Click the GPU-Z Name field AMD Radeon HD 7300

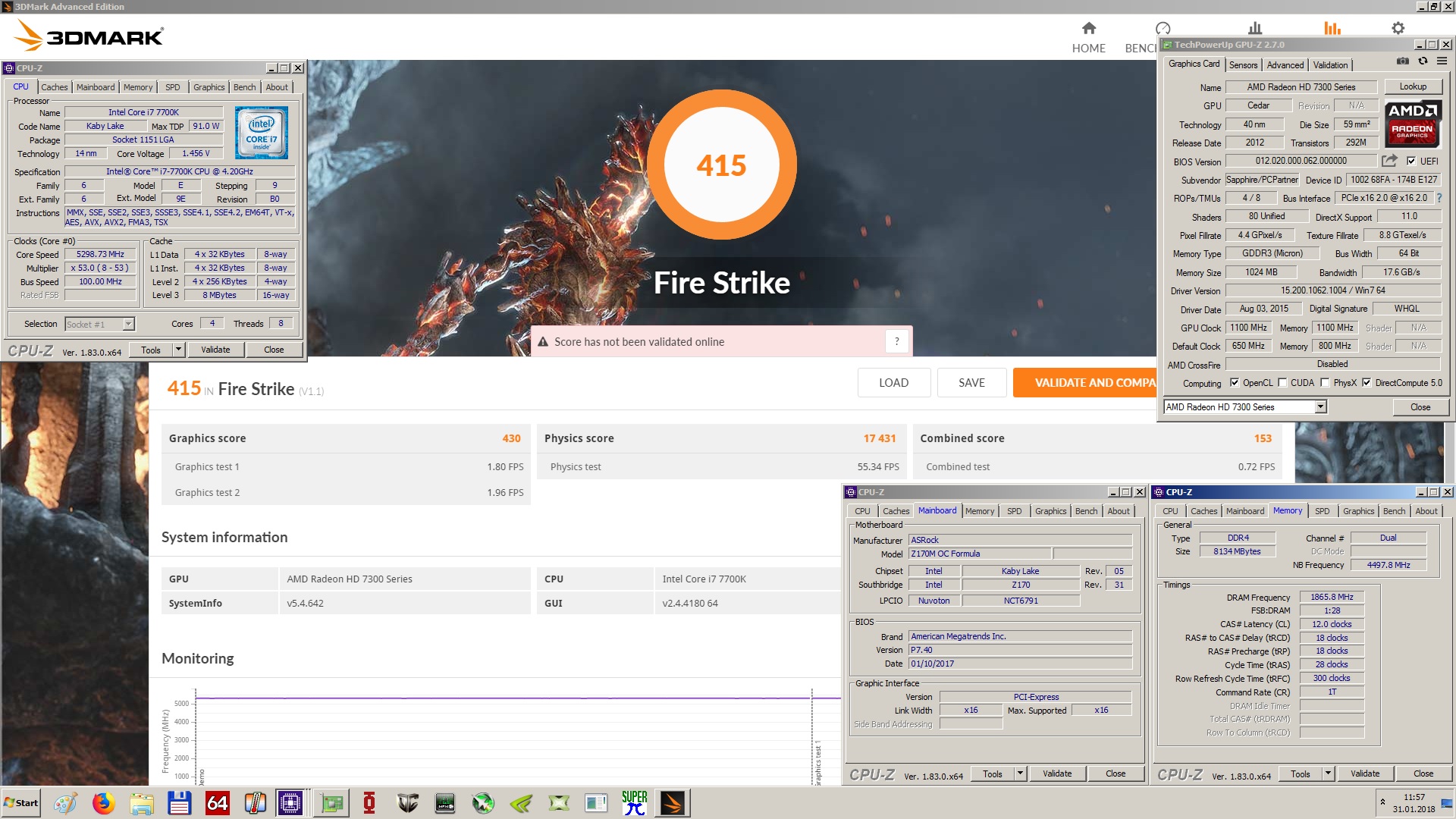[x=1301, y=87]
